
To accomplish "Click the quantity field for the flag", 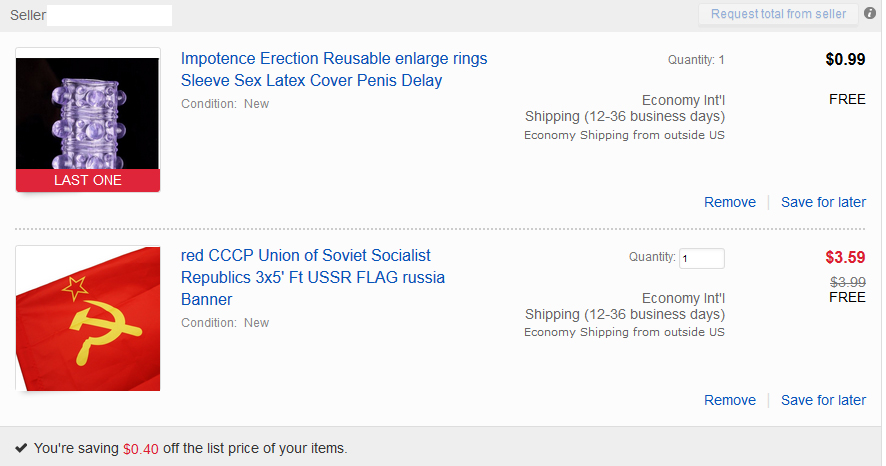I will pos(701,258).
